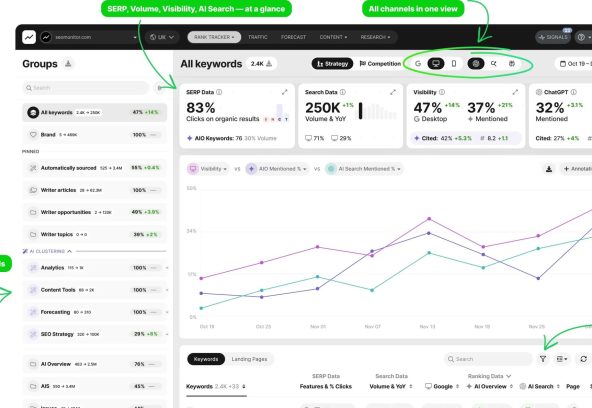Open the Forecasting cluster group
This screenshot has width=592, height=408.
(x=94, y=312)
